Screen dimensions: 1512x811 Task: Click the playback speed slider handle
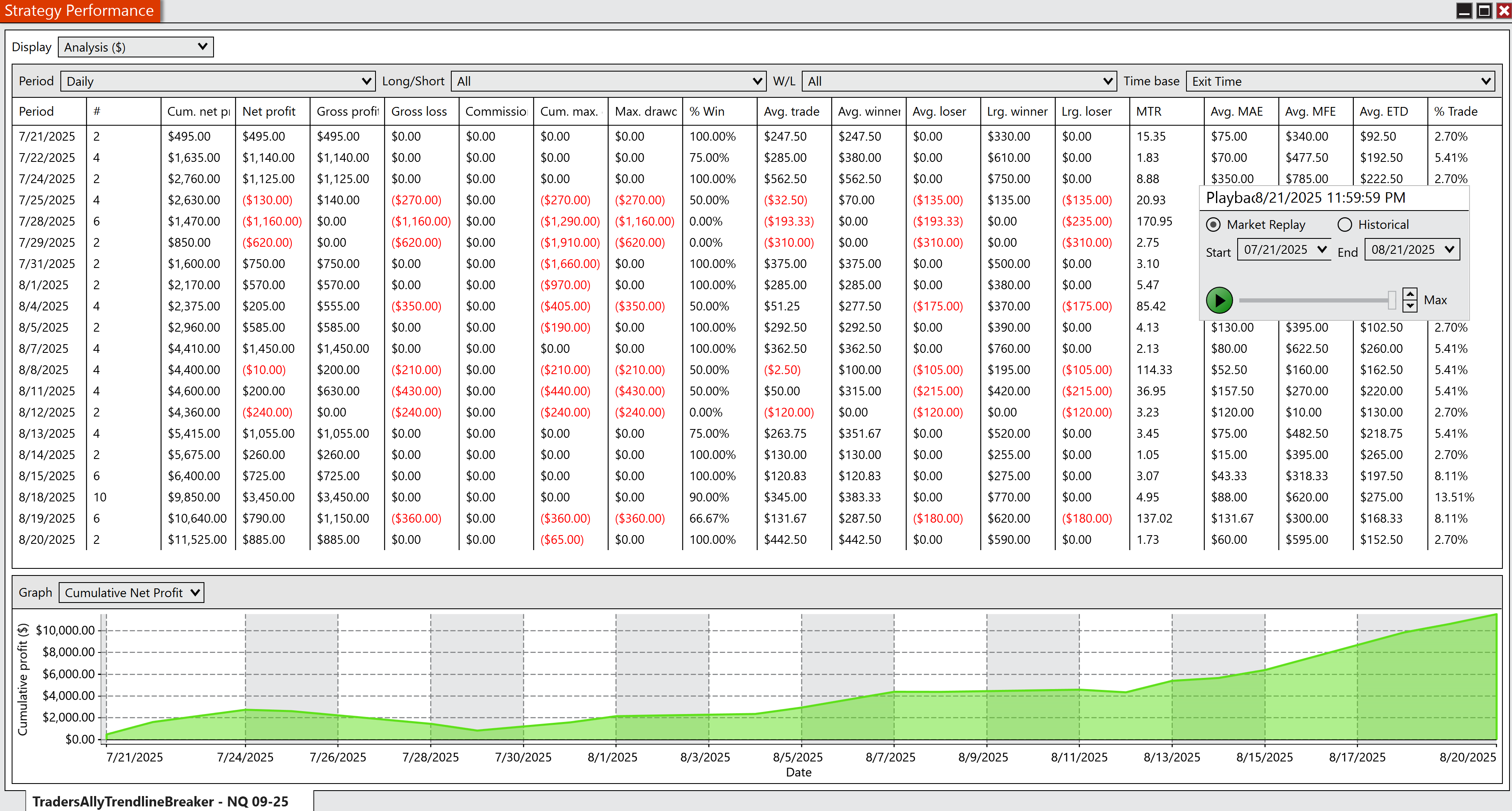pyautogui.click(x=1391, y=300)
